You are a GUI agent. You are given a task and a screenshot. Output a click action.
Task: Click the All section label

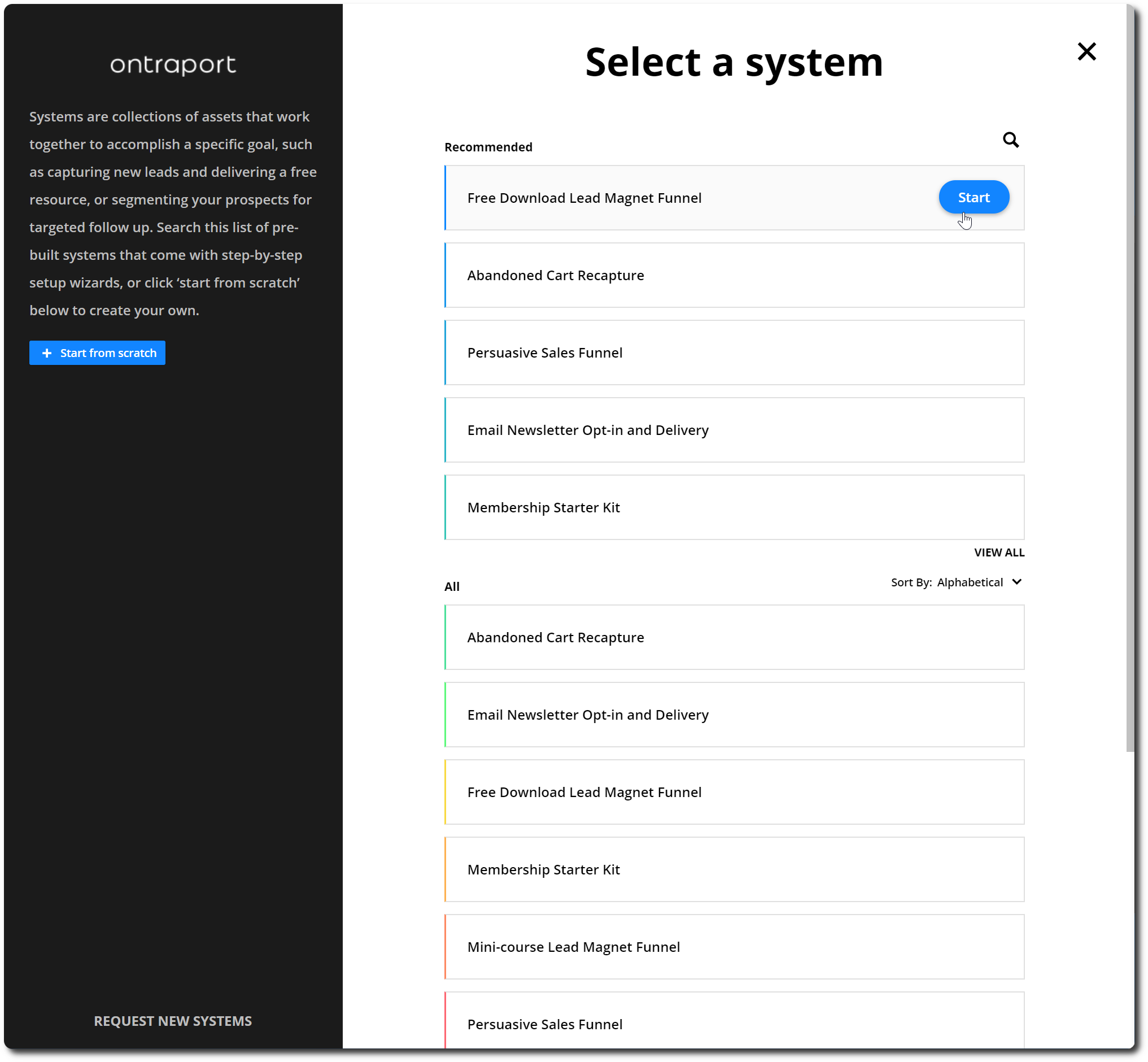452,586
